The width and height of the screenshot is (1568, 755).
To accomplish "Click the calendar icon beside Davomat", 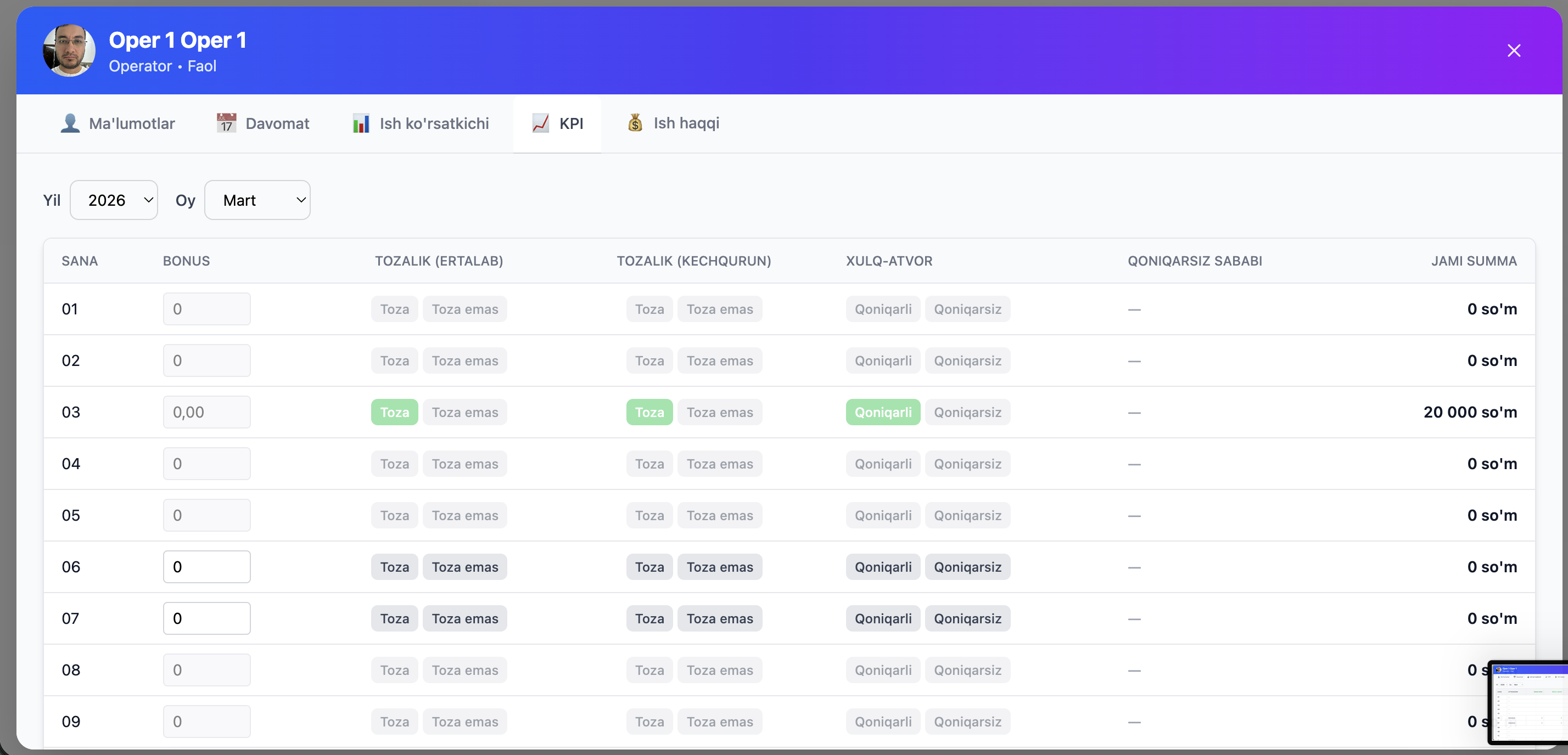I will point(226,123).
